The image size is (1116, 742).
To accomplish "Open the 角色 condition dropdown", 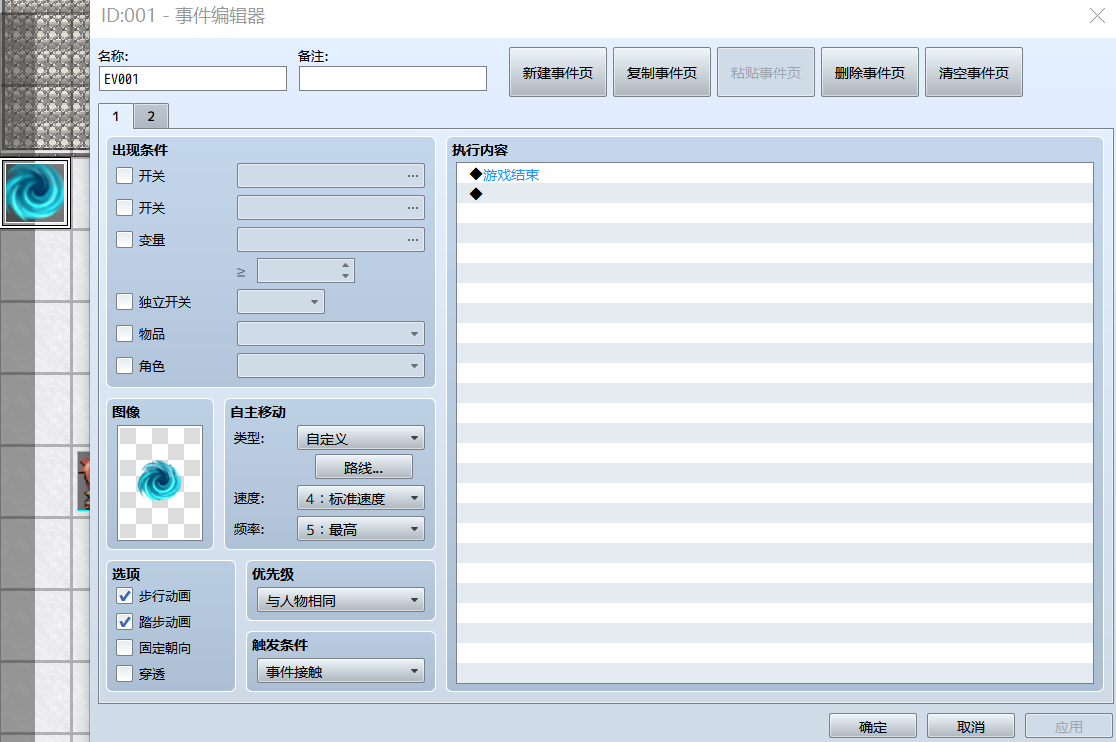I will tap(331, 366).
